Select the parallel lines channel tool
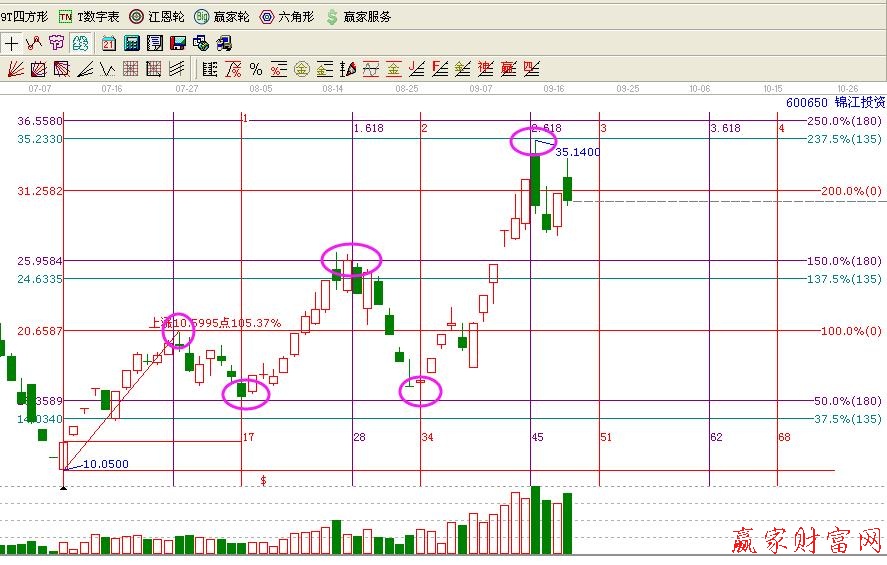This screenshot has height=565, width=887. pos(177,69)
